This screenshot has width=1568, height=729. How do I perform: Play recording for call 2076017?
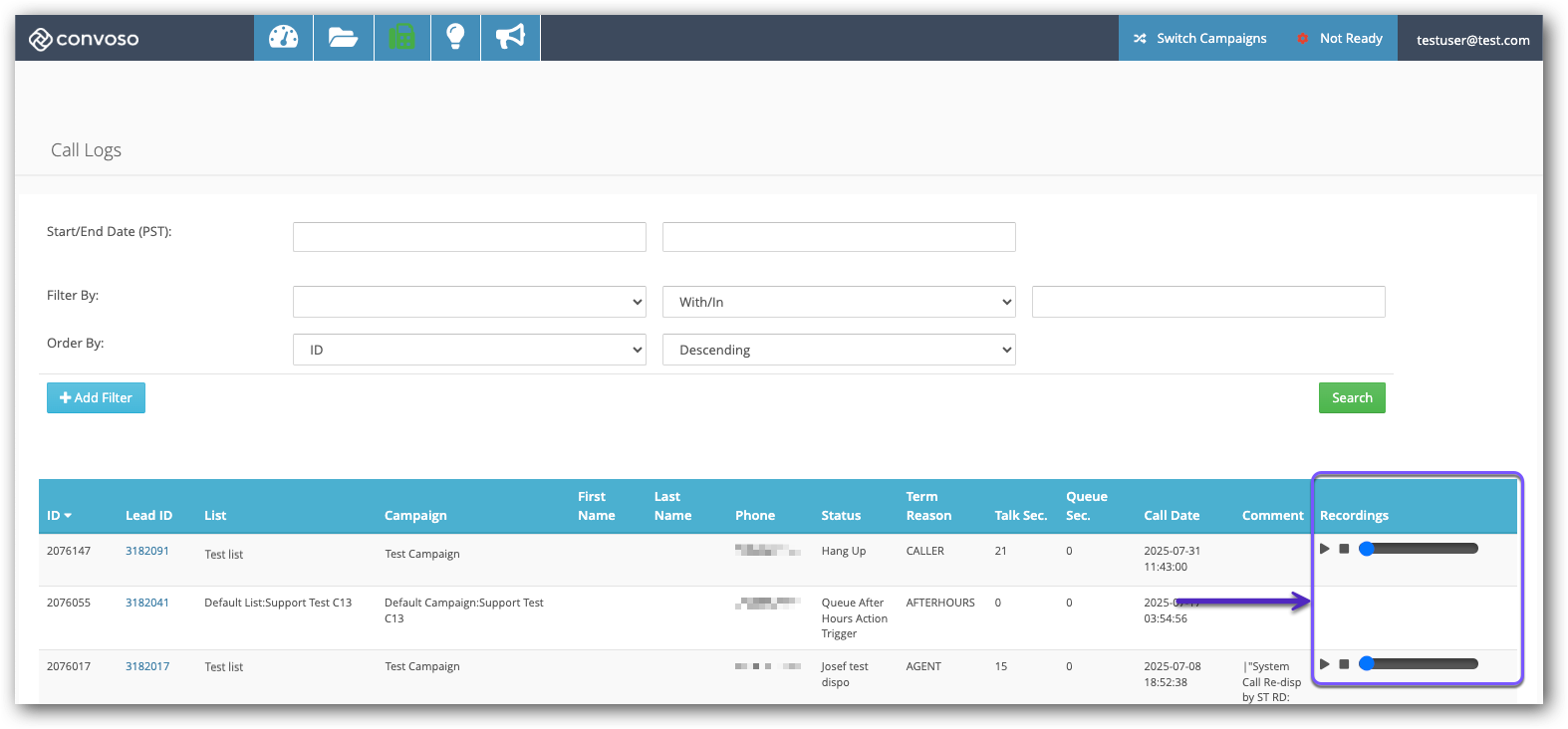[x=1324, y=664]
